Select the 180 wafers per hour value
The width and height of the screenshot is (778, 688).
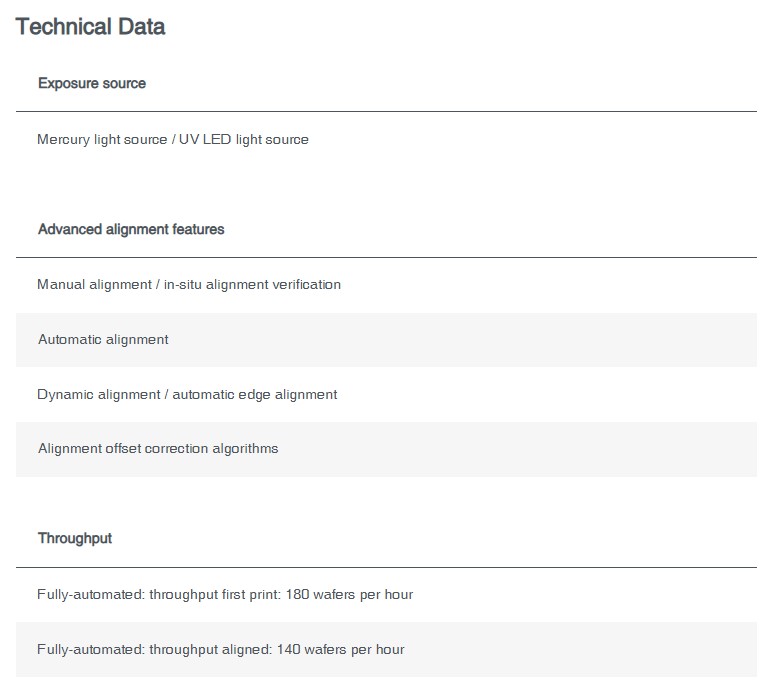coord(349,594)
